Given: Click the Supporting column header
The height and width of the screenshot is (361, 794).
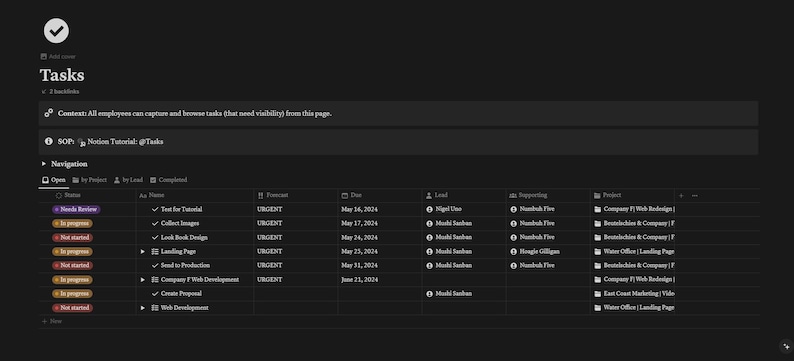Looking at the screenshot, I should 548,195.
